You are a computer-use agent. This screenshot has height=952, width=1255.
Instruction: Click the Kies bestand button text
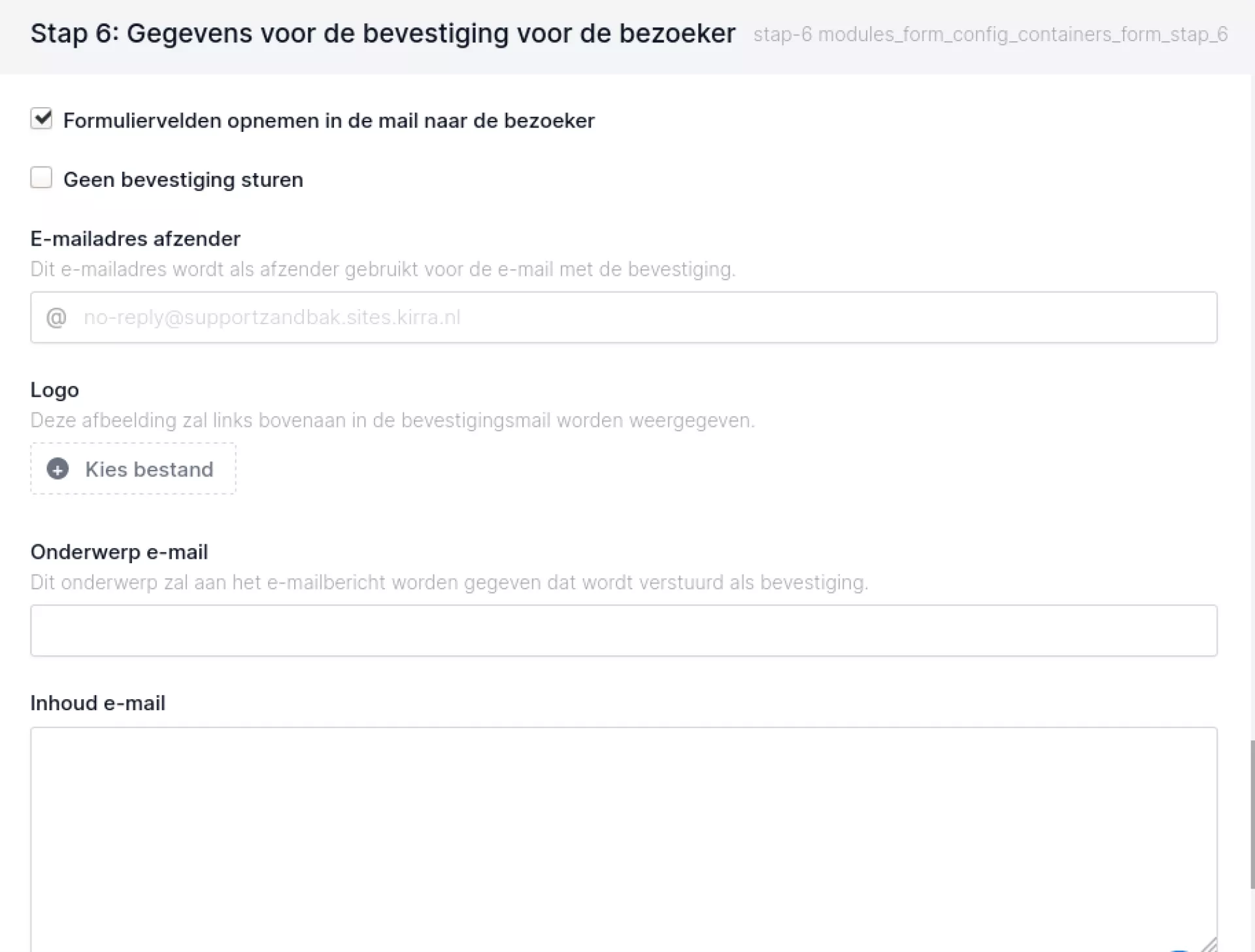pyautogui.click(x=149, y=469)
